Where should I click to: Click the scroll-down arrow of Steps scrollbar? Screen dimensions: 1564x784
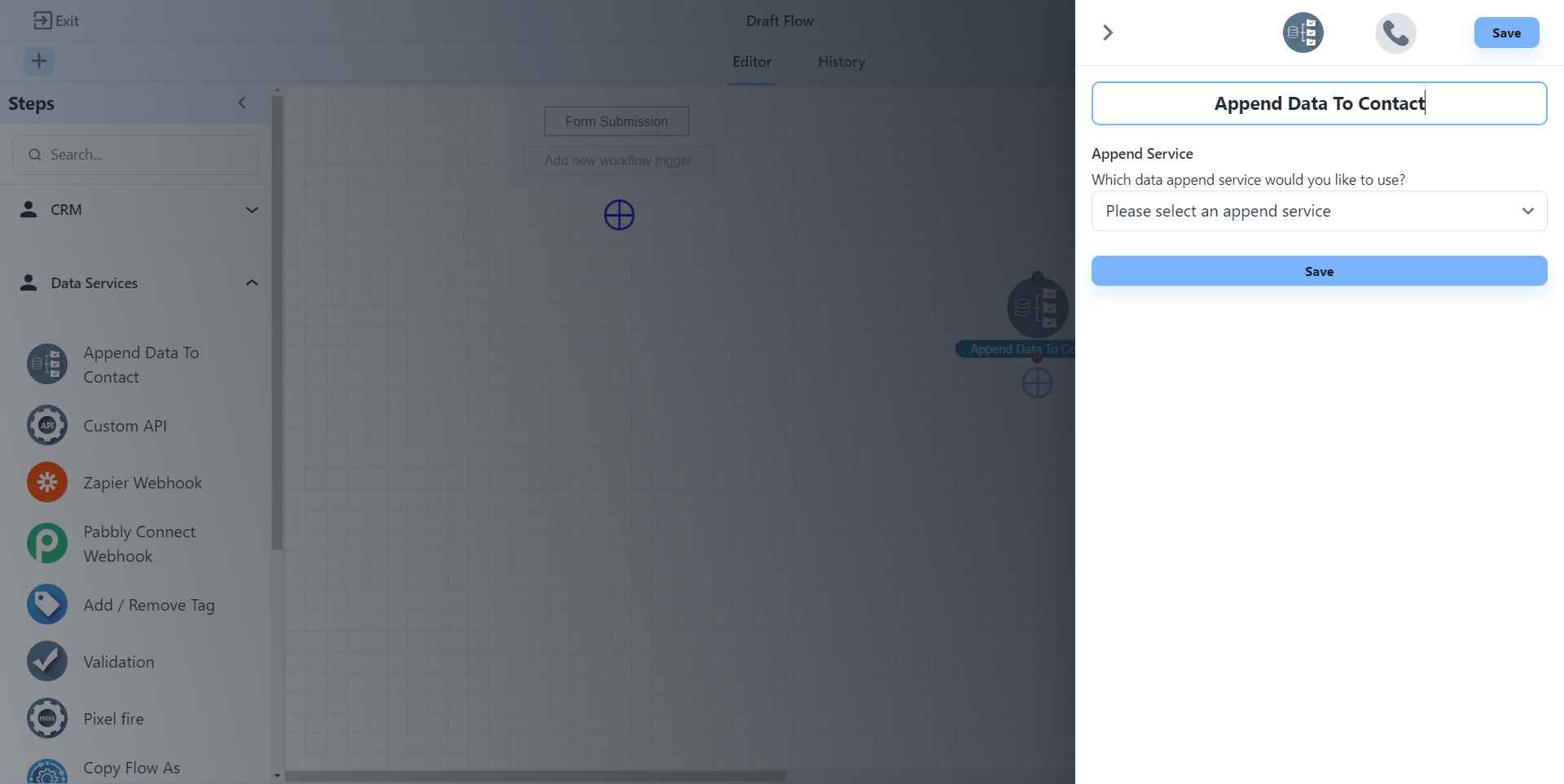[277, 776]
